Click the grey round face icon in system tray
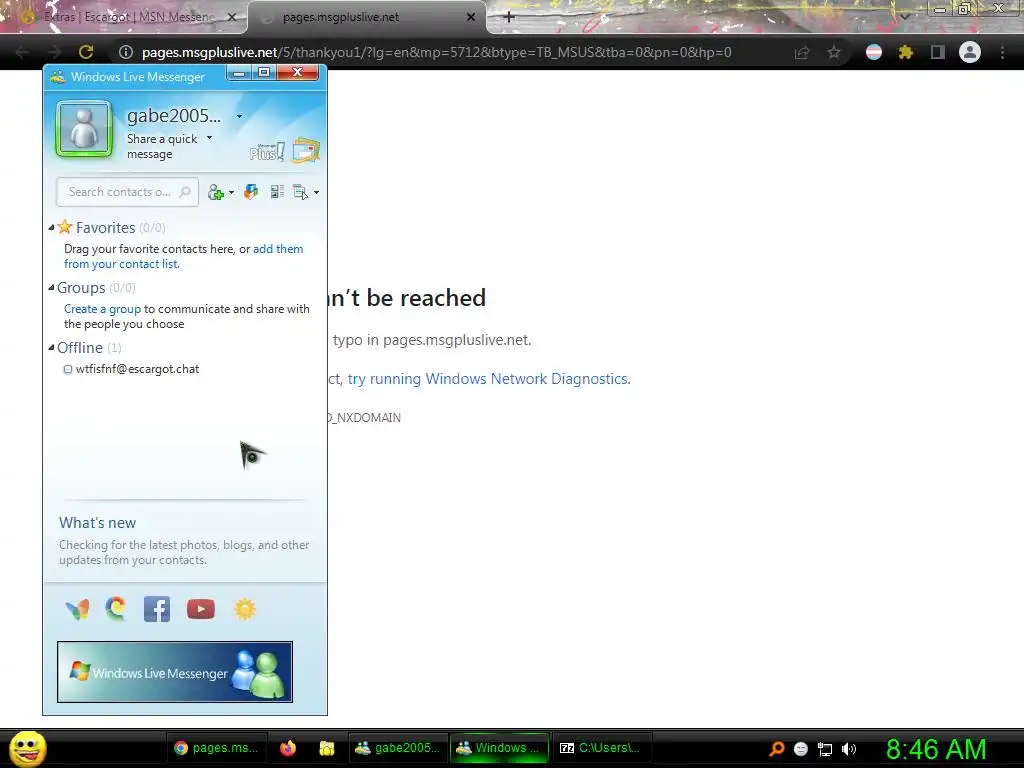The width and height of the screenshot is (1024, 768). click(801, 749)
